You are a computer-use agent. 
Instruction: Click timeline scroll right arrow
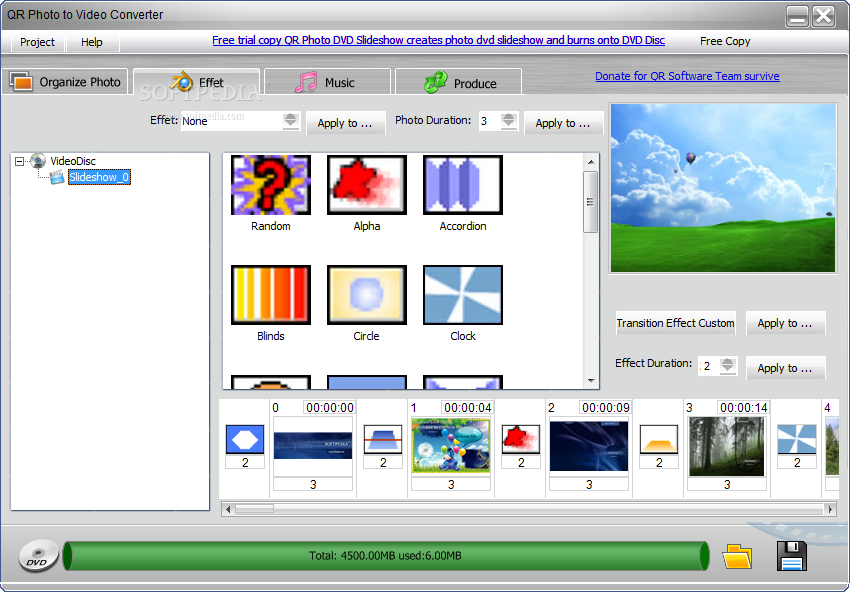coord(829,509)
